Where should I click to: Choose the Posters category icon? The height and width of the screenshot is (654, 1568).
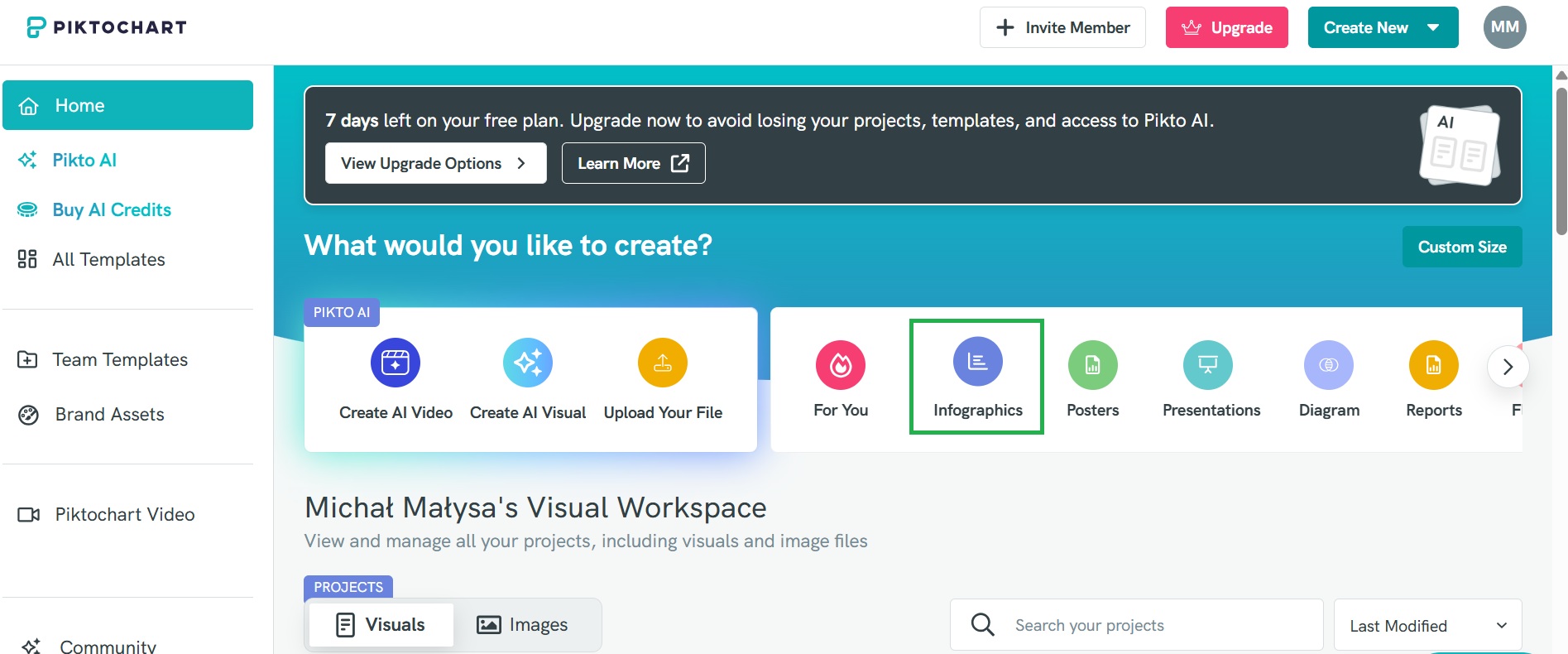click(x=1092, y=365)
